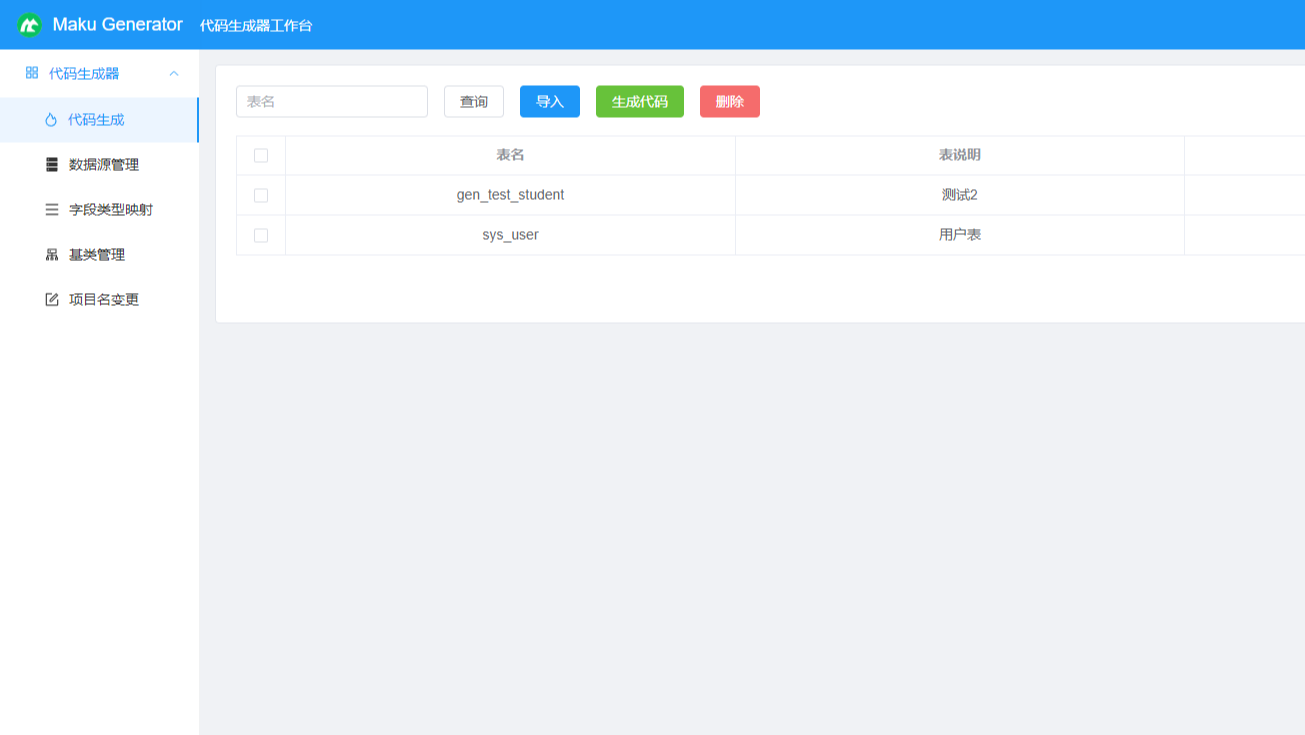Image resolution: width=1305 pixels, height=735 pixels.
Task: Collapse the 代码生成器 menu chevron
Action: coord(174,74)
